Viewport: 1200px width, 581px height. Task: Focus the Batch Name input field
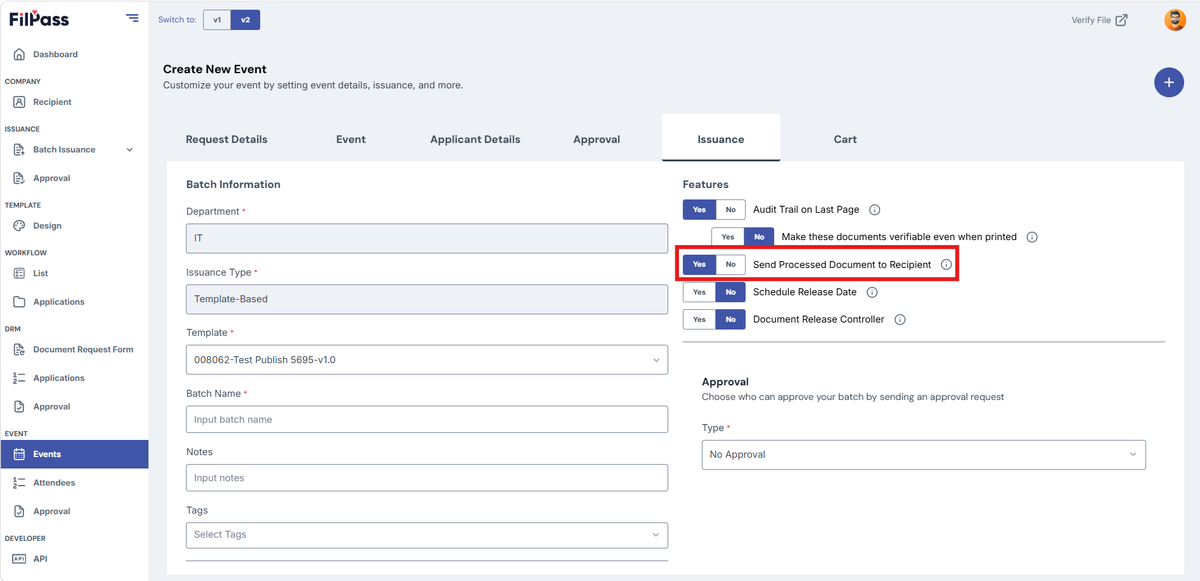[x=427, y=419]
